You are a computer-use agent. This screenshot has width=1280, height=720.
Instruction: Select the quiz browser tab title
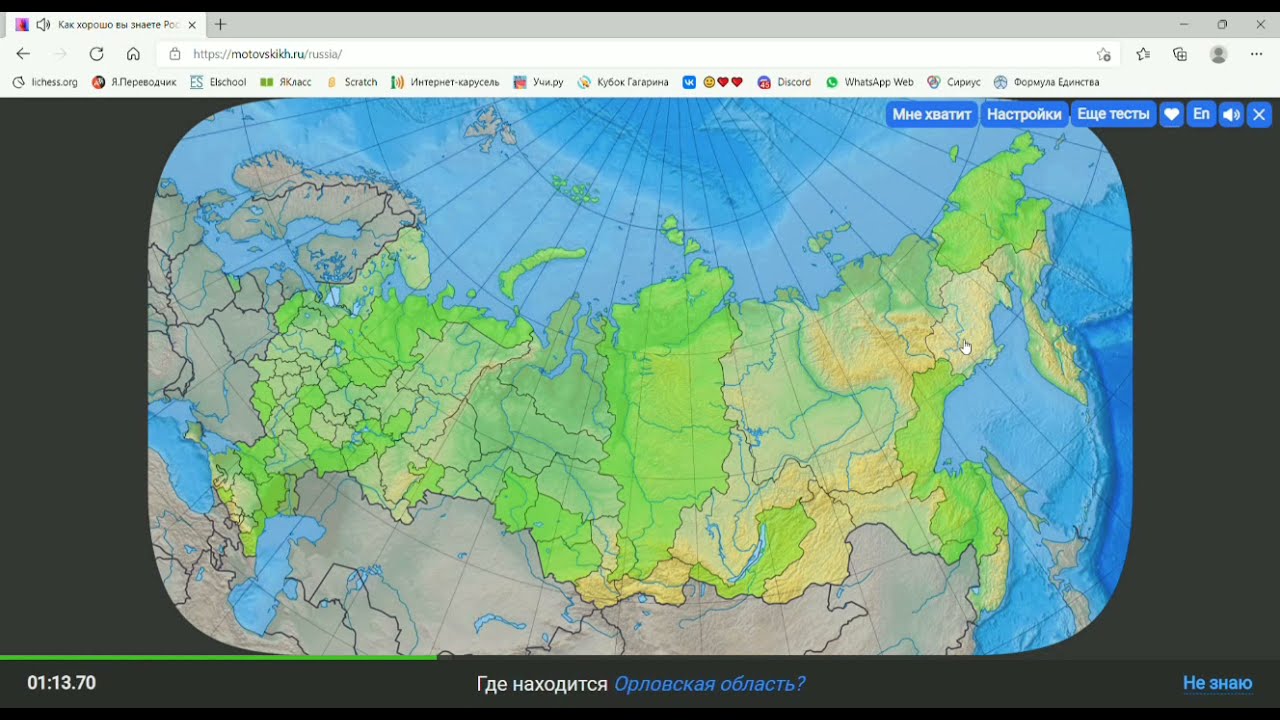pyautogui.click(x=119, y=24)
